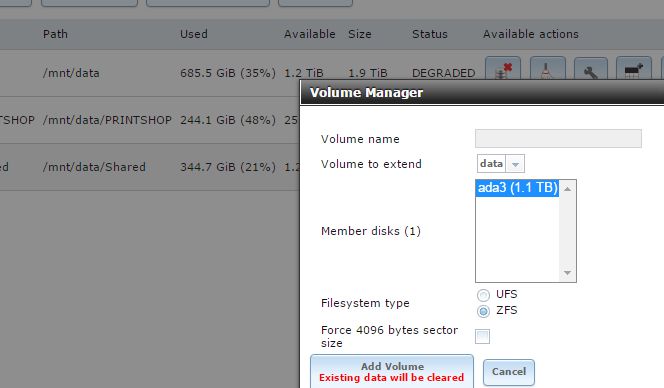Click the Path column header
Viewport: 664px width, 388px height.
pos(55,34)
